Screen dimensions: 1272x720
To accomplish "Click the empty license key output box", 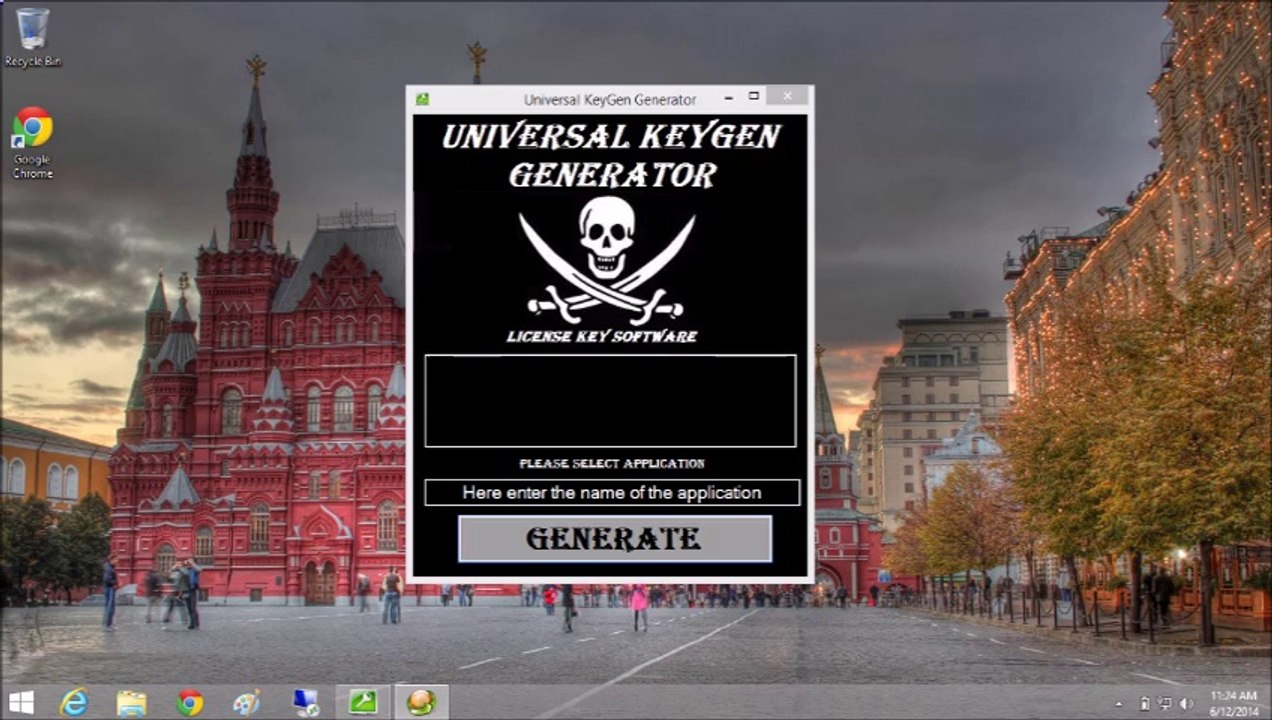I will tap(610, 400).
